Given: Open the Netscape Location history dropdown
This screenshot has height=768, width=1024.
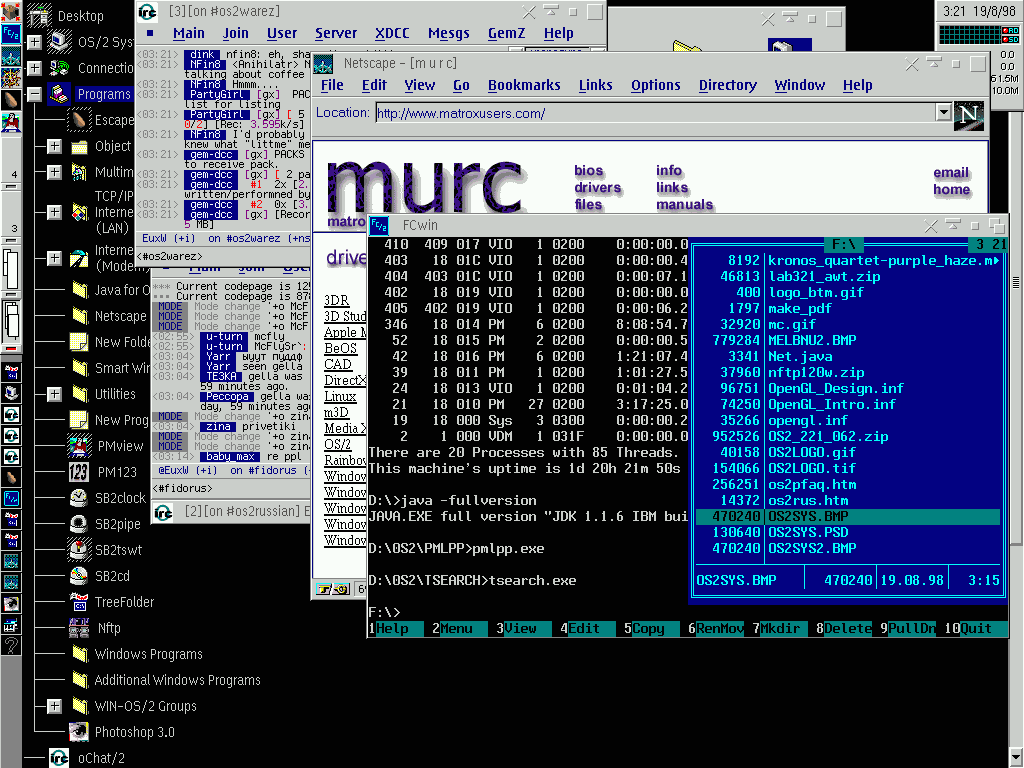Looking at the screenshot, I should pos(943,113).
